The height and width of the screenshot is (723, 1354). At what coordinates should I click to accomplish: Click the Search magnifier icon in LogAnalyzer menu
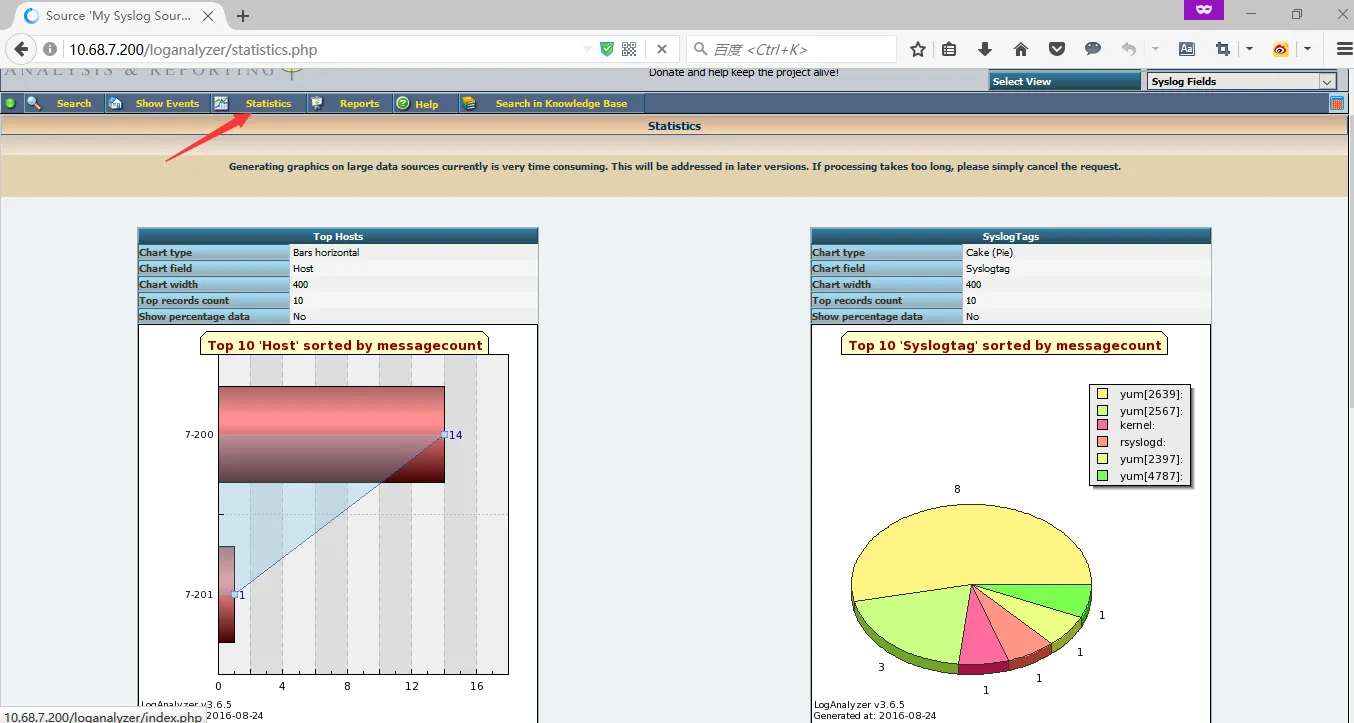[x=33, y=103]
